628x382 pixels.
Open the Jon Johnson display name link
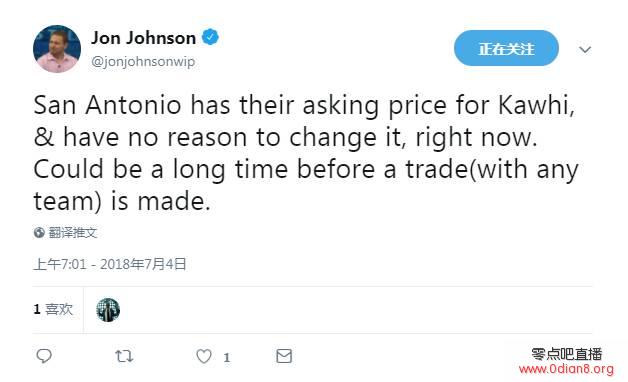143,38
